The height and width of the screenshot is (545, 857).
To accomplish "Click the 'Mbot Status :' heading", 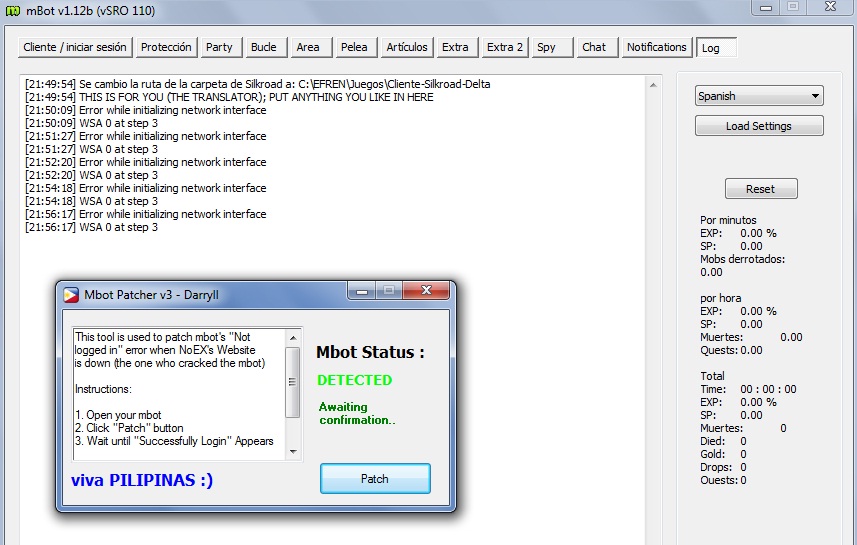I will click(x=370, y=353).
